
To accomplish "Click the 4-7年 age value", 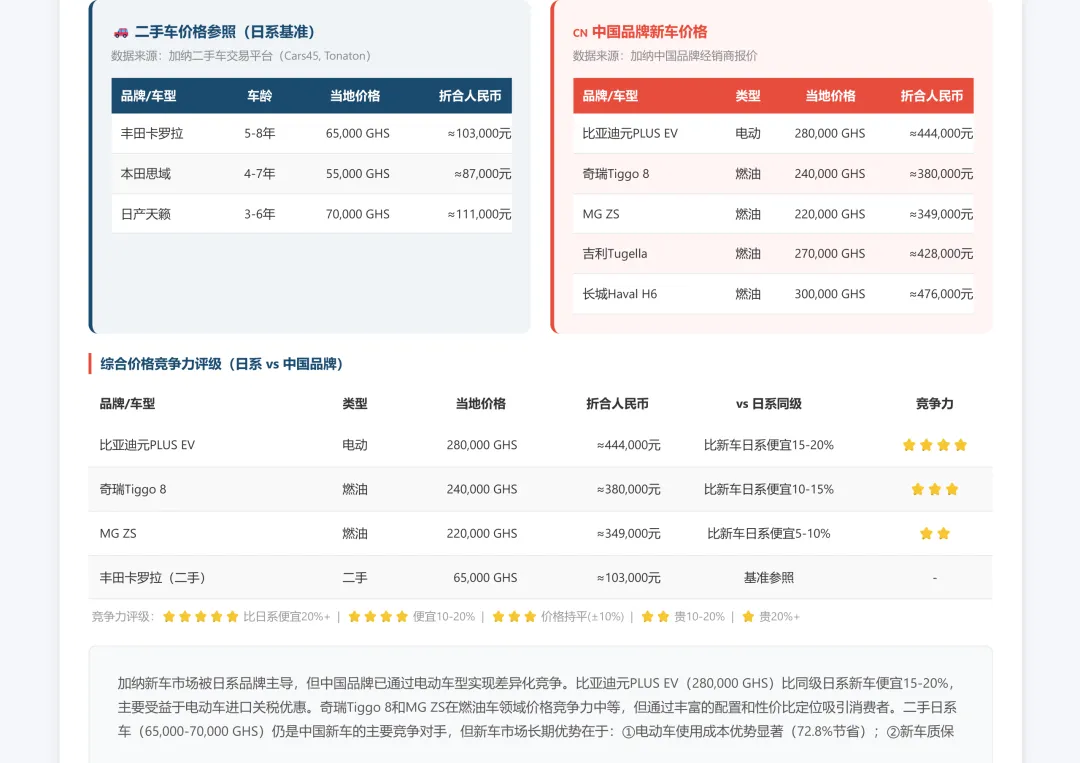I will (260, 174).
